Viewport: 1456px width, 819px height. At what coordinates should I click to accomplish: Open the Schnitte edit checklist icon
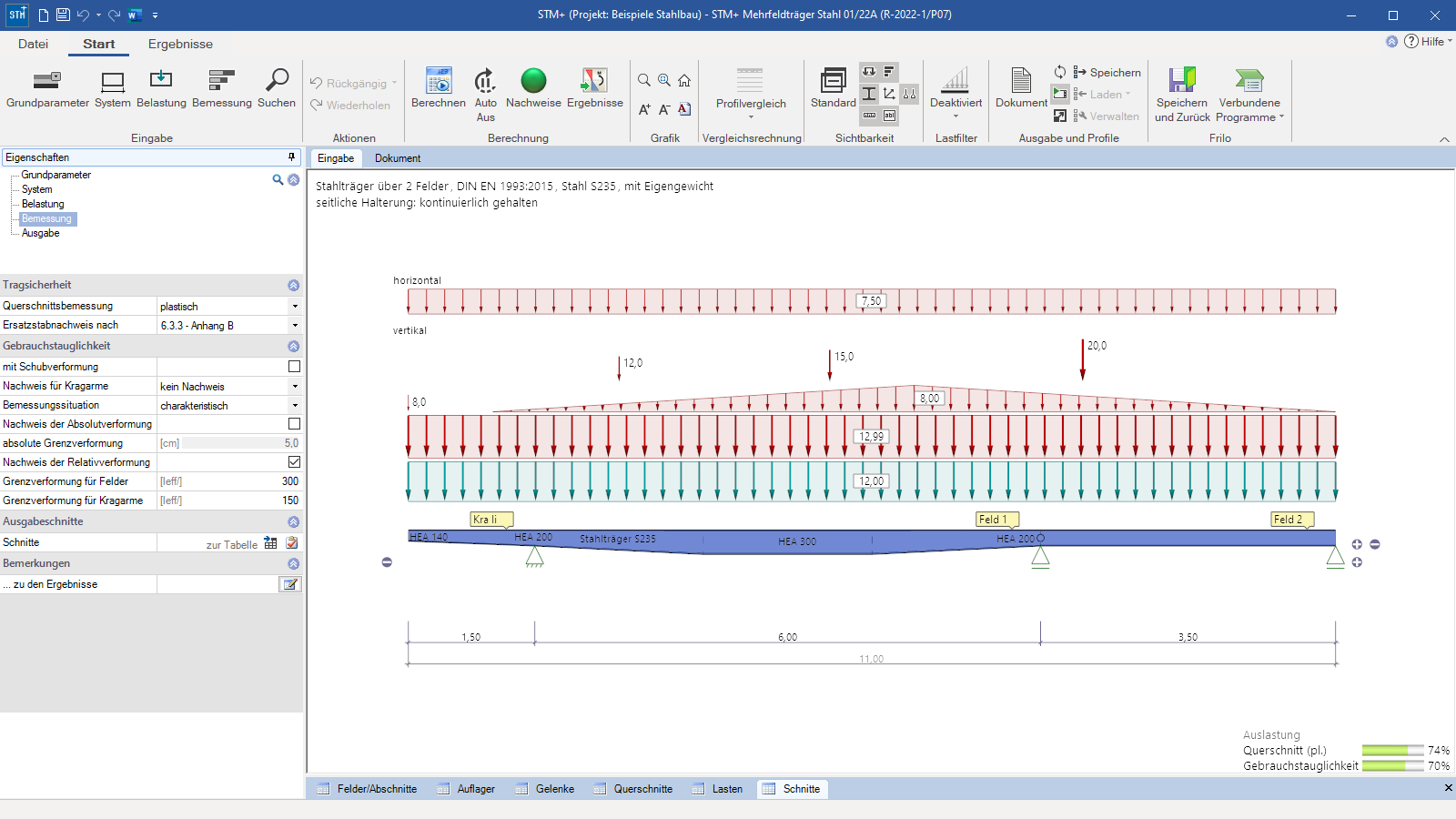(292, 542)
